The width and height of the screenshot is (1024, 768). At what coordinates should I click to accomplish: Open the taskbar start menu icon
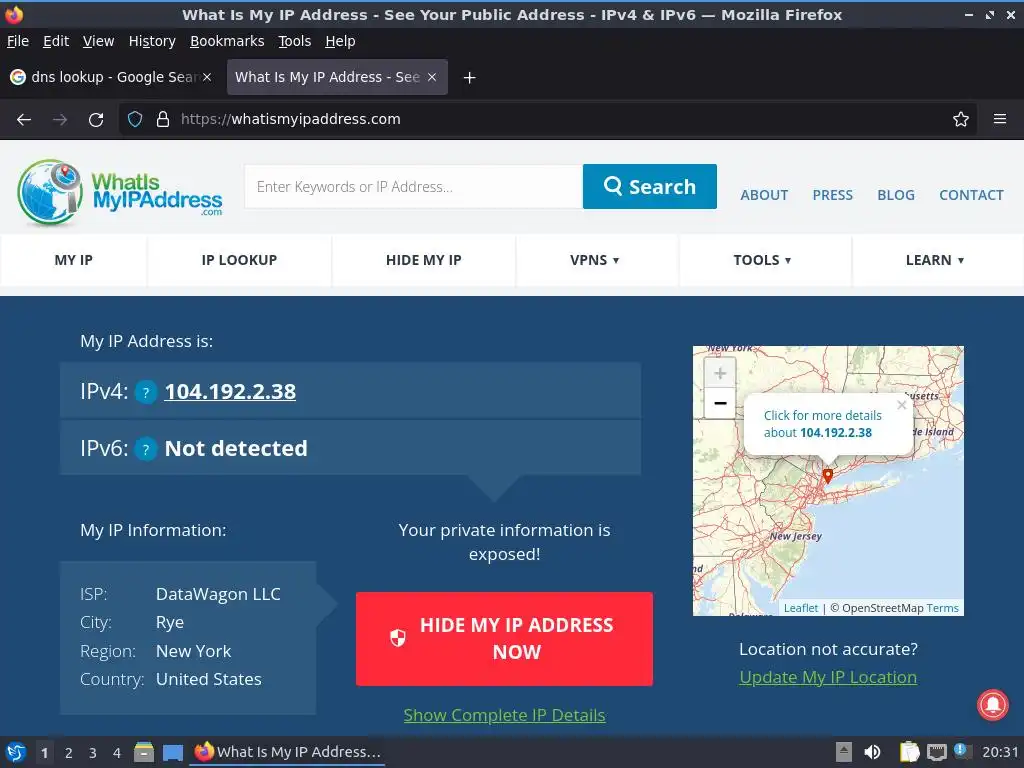pyautogui.click(x=16, y=752)
